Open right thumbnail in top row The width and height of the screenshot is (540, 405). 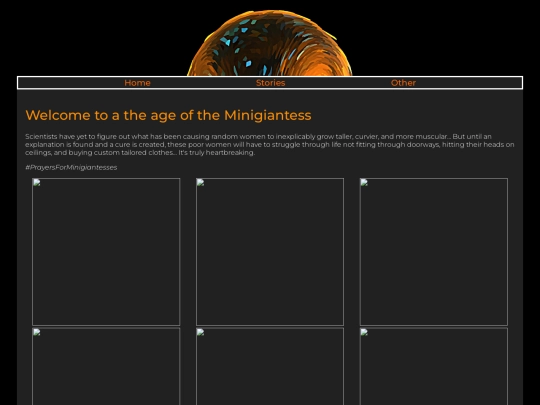click(434, 252)
